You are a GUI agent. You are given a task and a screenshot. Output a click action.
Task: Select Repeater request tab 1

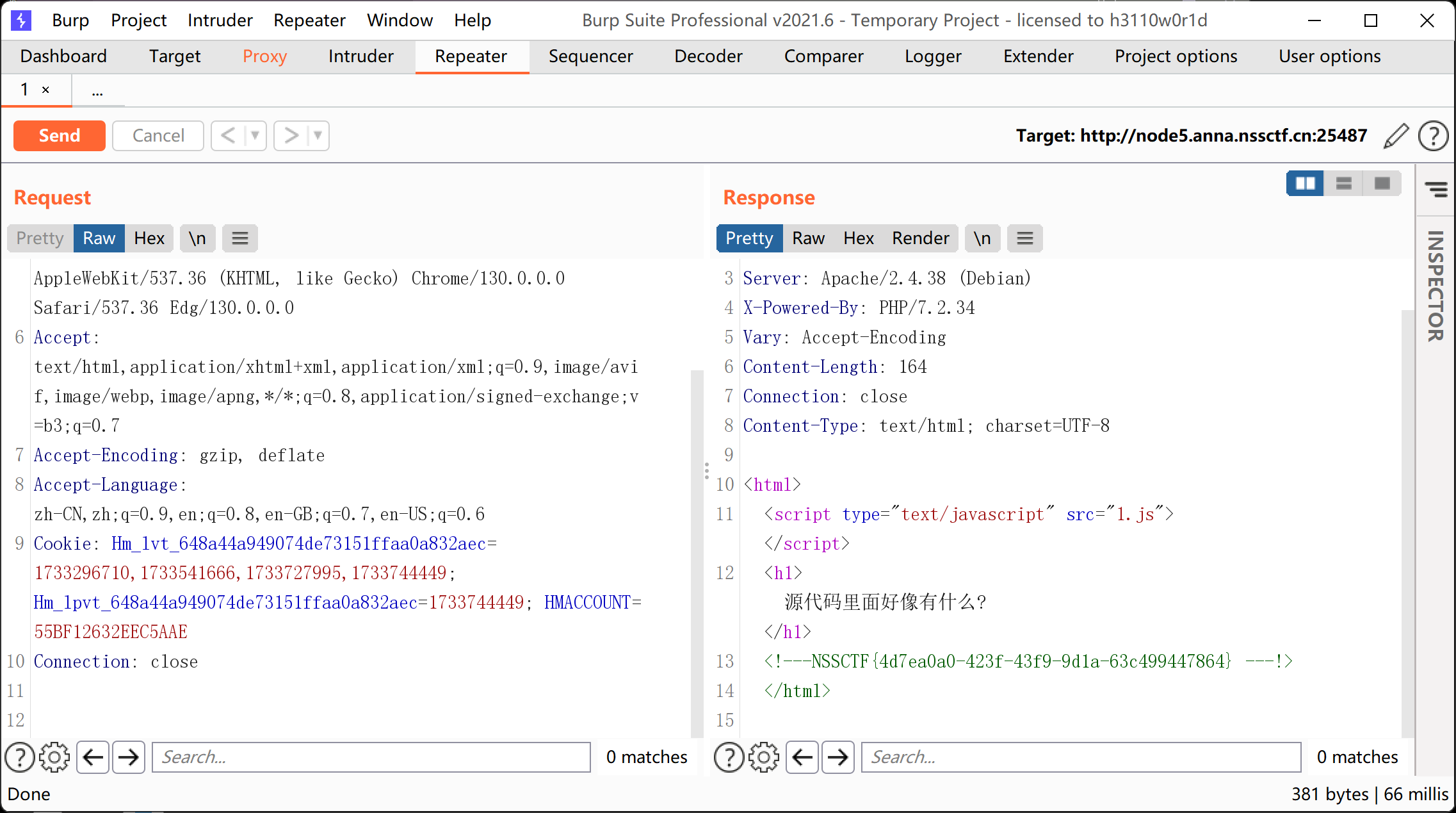pyautogui.click(x=24, y=90)
